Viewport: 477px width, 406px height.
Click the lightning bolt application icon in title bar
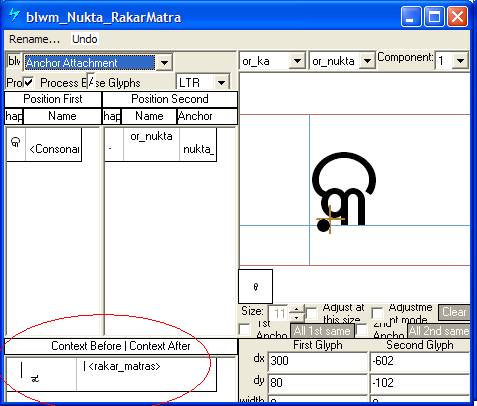pos(14,15)
